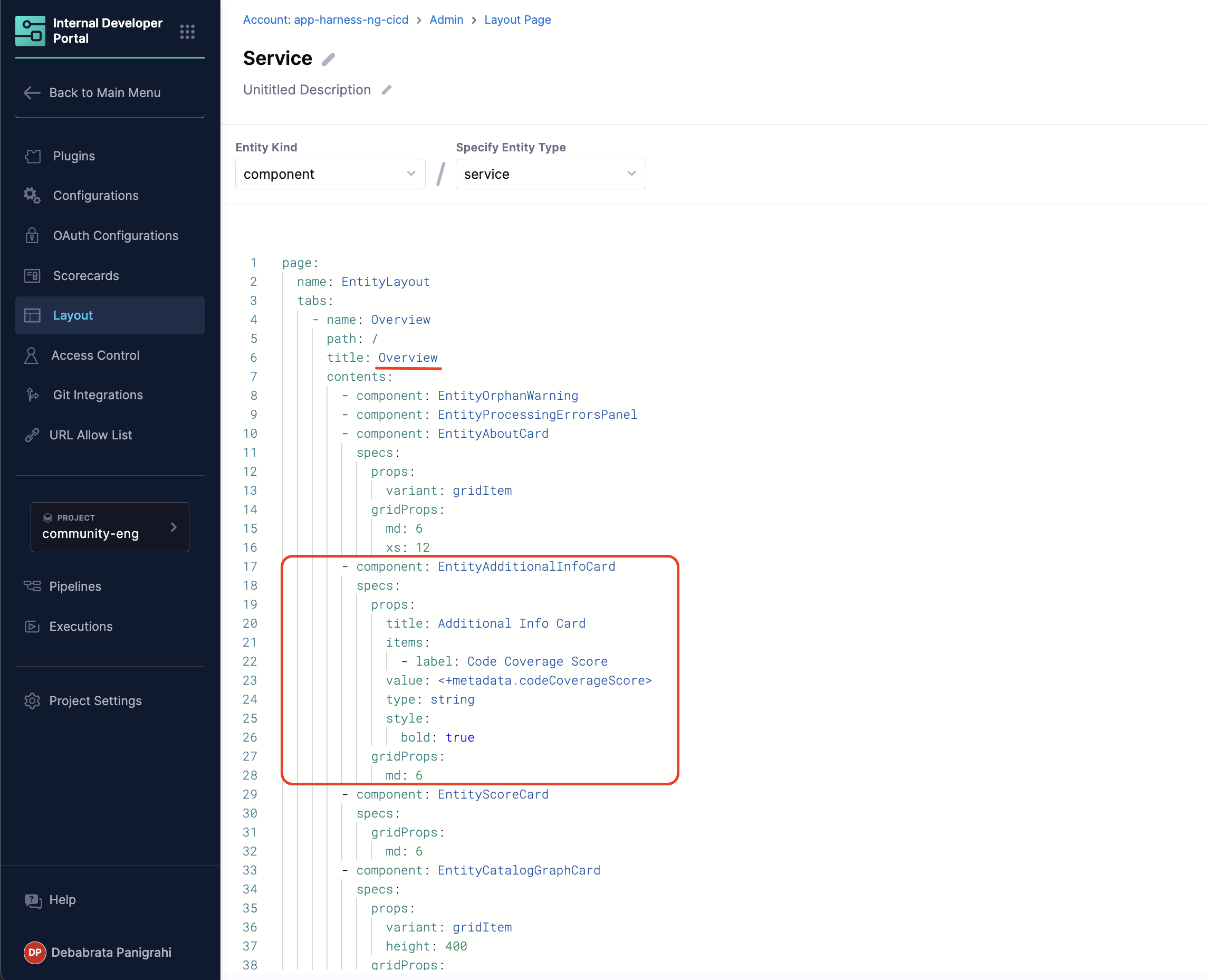
Task: Go to URL Allow List
Action: click(90, 435)
